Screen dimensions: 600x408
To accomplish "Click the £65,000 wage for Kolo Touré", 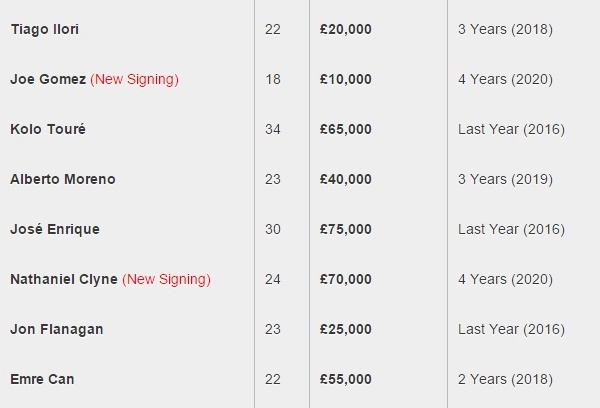I will point(346,129).
